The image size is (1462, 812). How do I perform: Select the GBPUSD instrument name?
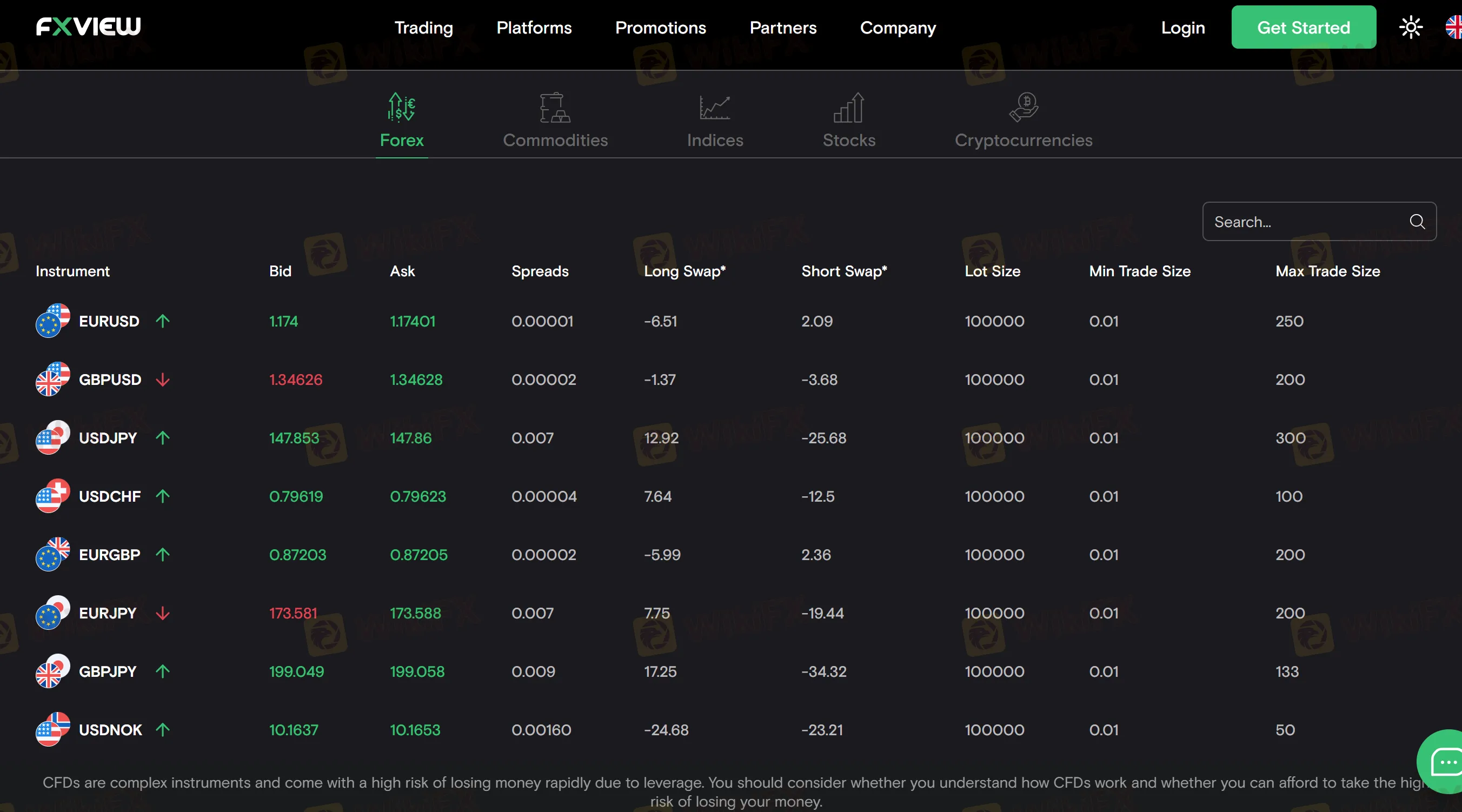point(110,380)
